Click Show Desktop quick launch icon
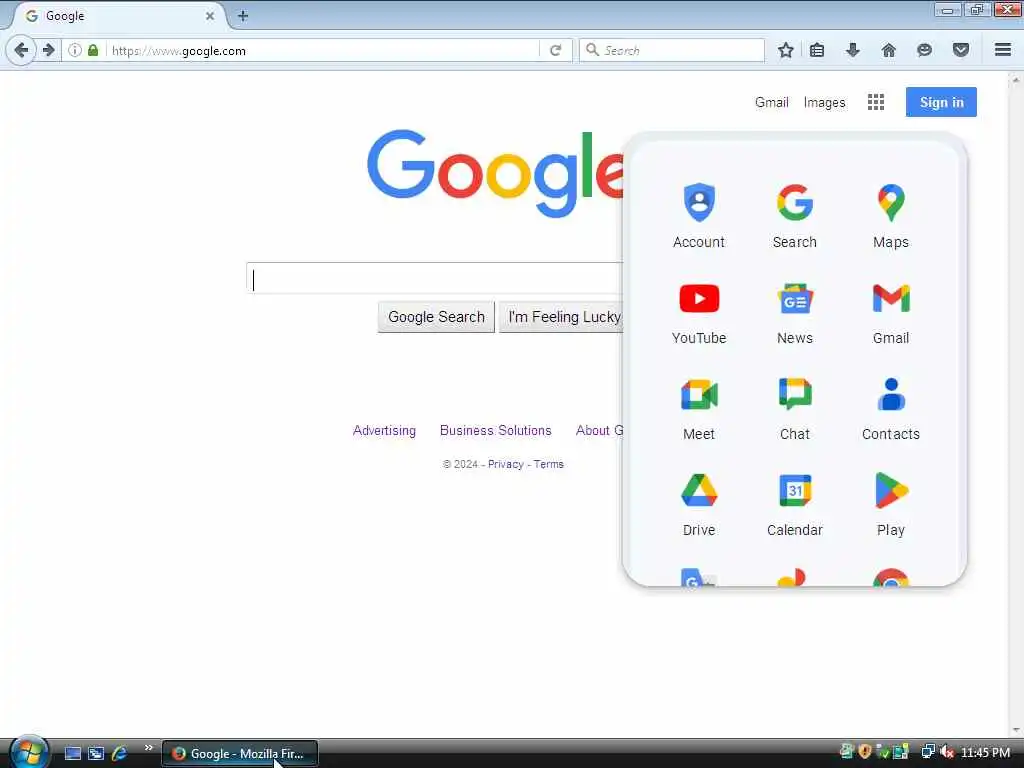This screenshot has width=1024, height=768. [x=73, y=753]
